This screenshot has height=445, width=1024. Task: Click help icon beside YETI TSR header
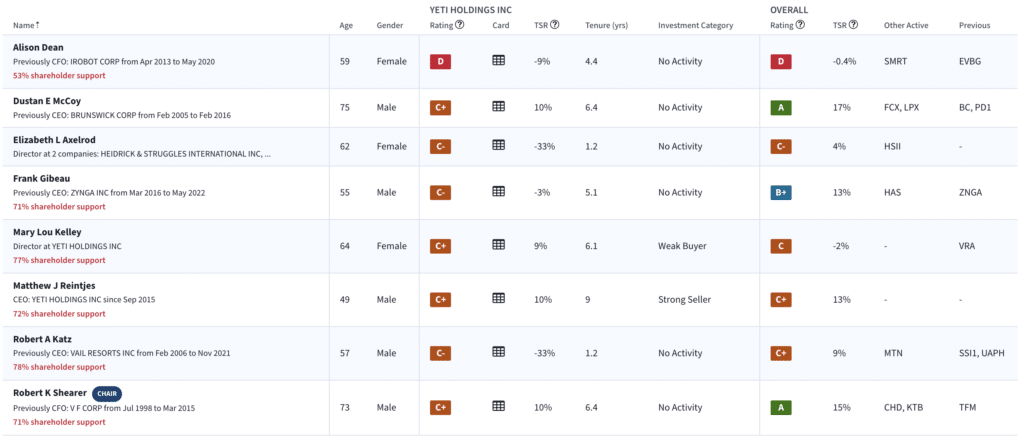pyautogui.click(x=554, y=25)
